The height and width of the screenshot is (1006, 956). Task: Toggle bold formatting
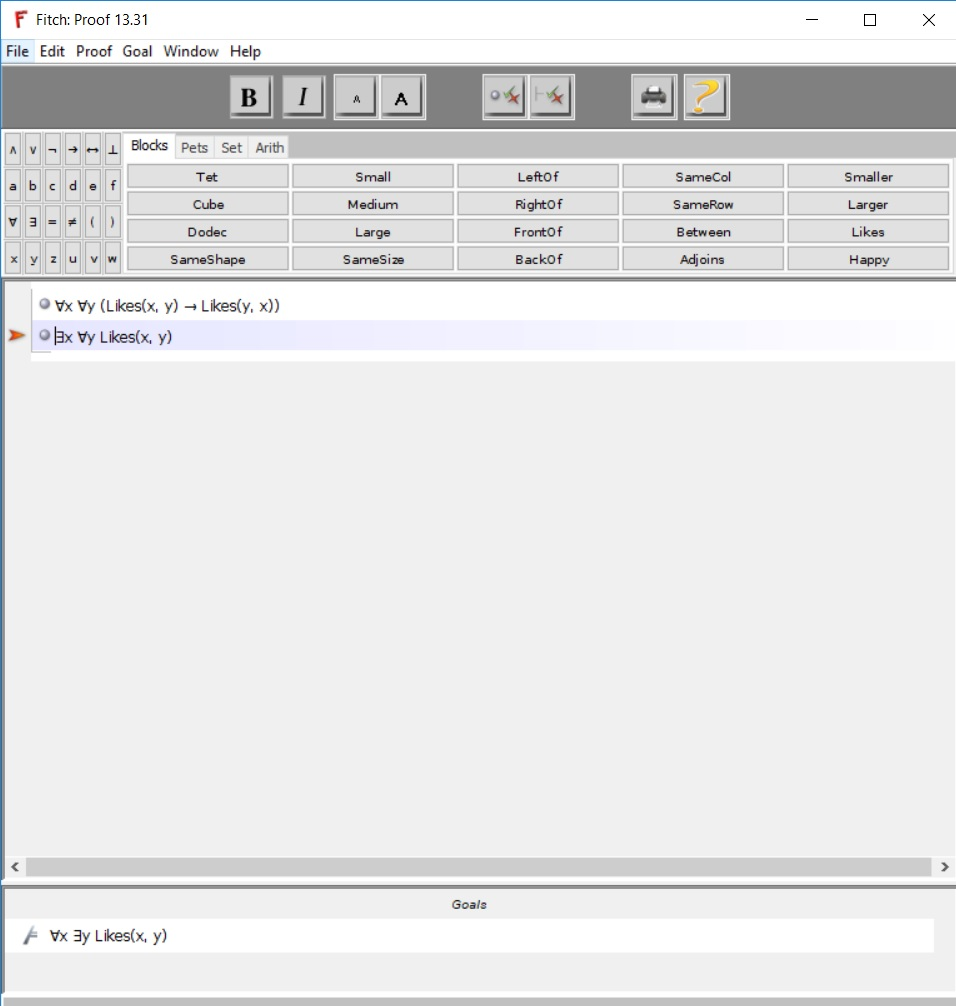(x=251, y=96)
